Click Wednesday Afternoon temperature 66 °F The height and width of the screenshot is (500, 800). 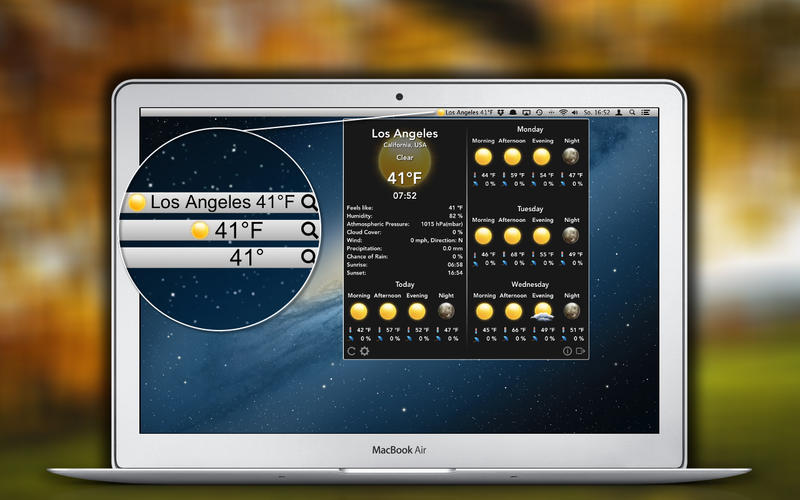518,331
